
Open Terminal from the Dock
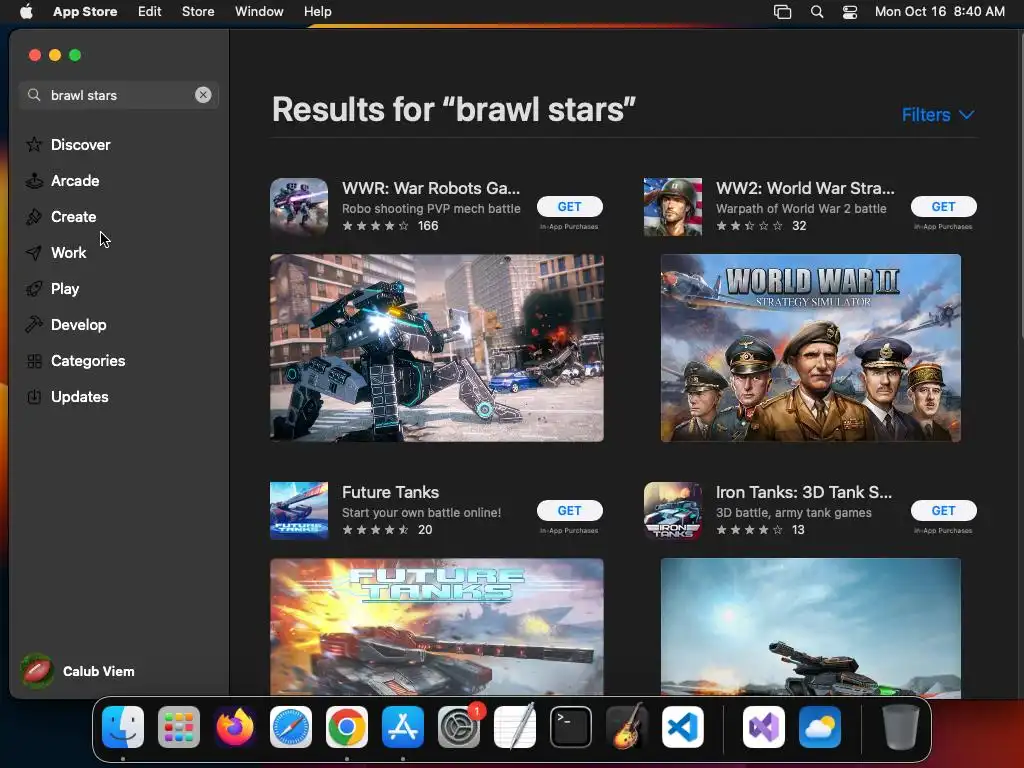(x=571, y=727)
